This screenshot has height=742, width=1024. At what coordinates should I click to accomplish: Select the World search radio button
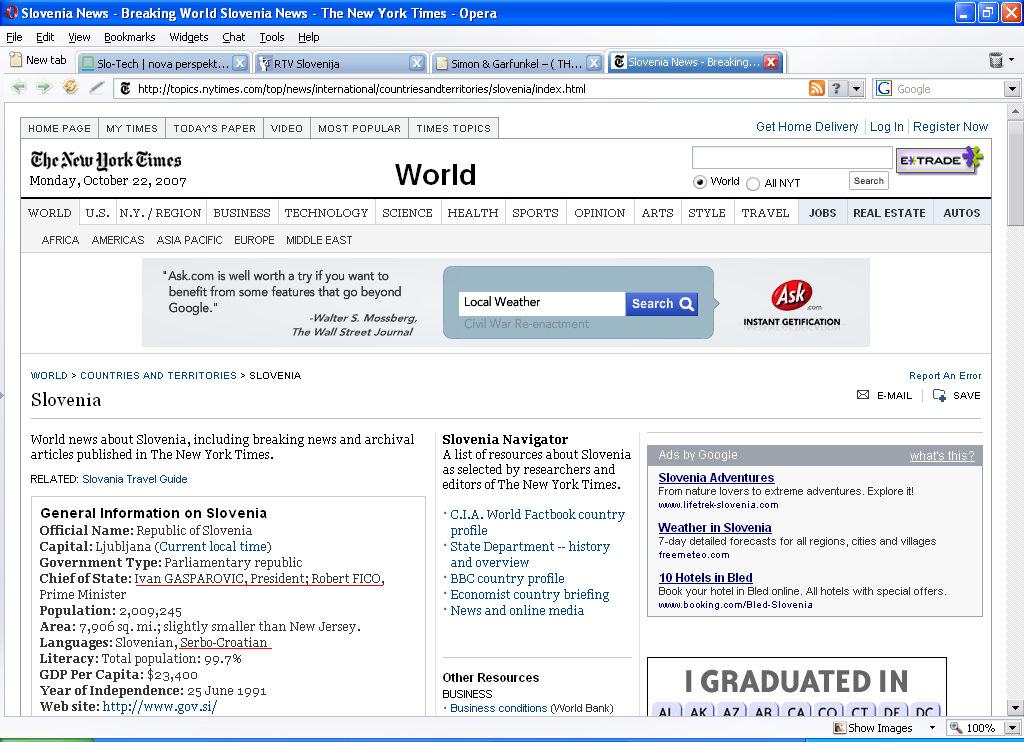[699, 182]
